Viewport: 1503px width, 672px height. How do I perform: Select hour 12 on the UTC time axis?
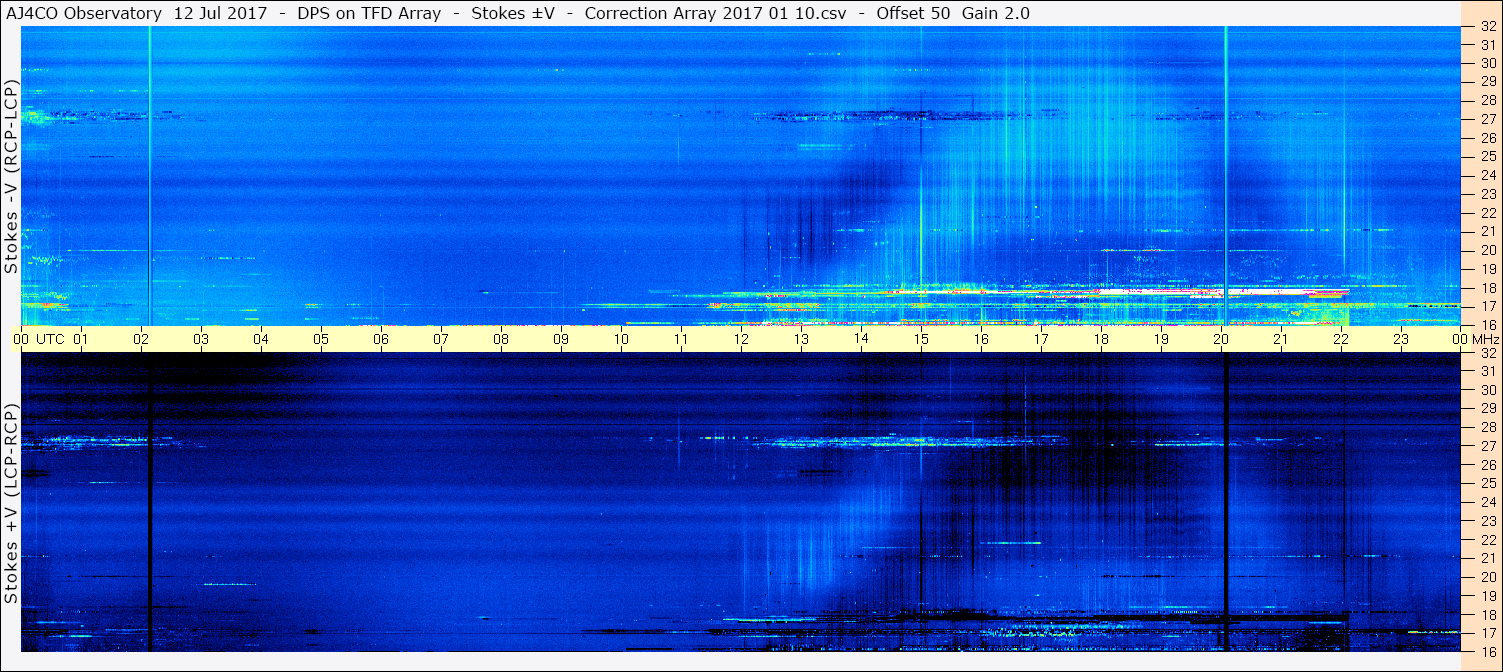click(x=741, y=339)
